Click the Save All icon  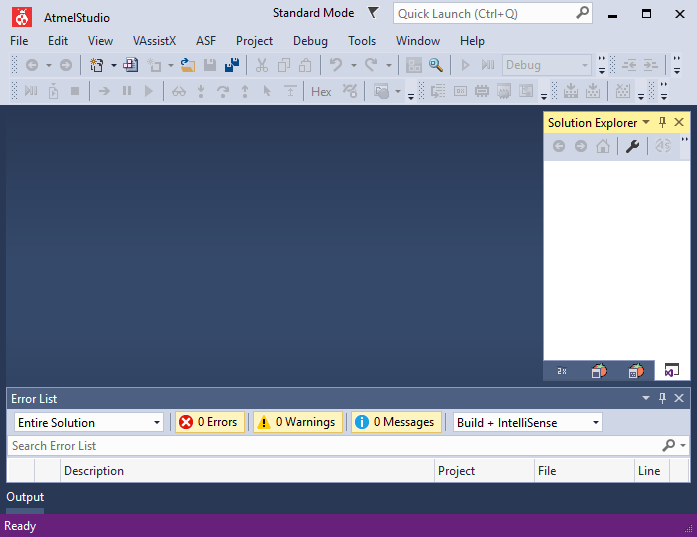[232, 65]
